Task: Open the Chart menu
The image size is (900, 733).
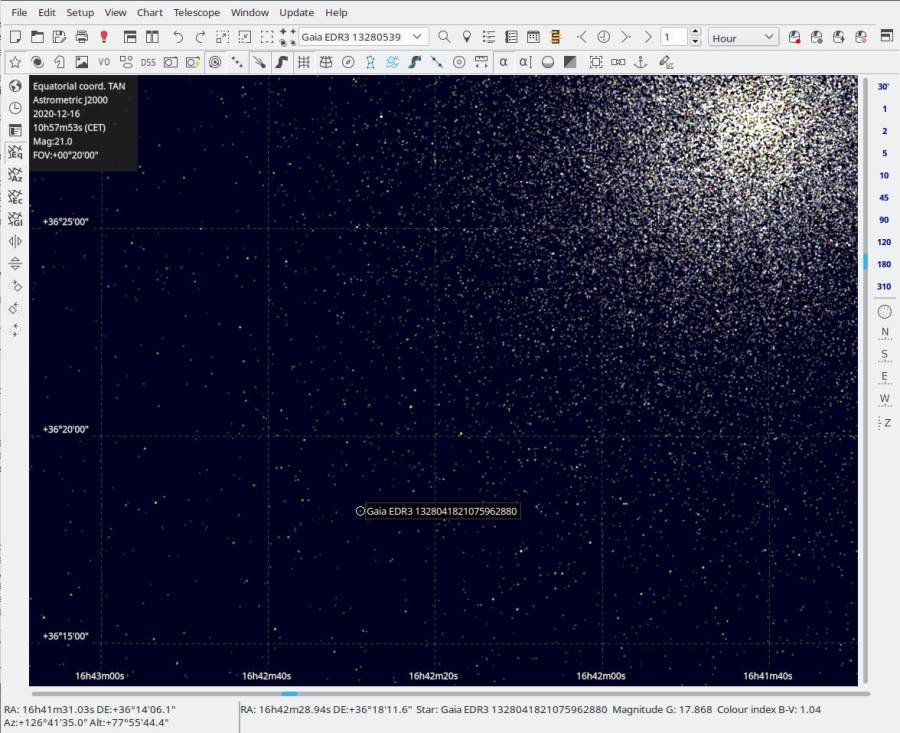Action: pyautogui.click(x=150, y=12)
